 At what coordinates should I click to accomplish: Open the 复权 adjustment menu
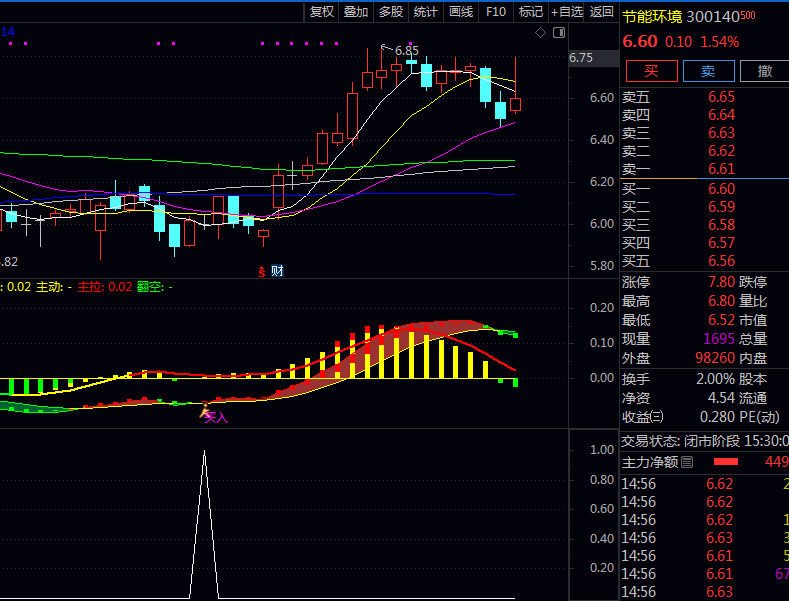pyautogui.click(x=322, y=12)
